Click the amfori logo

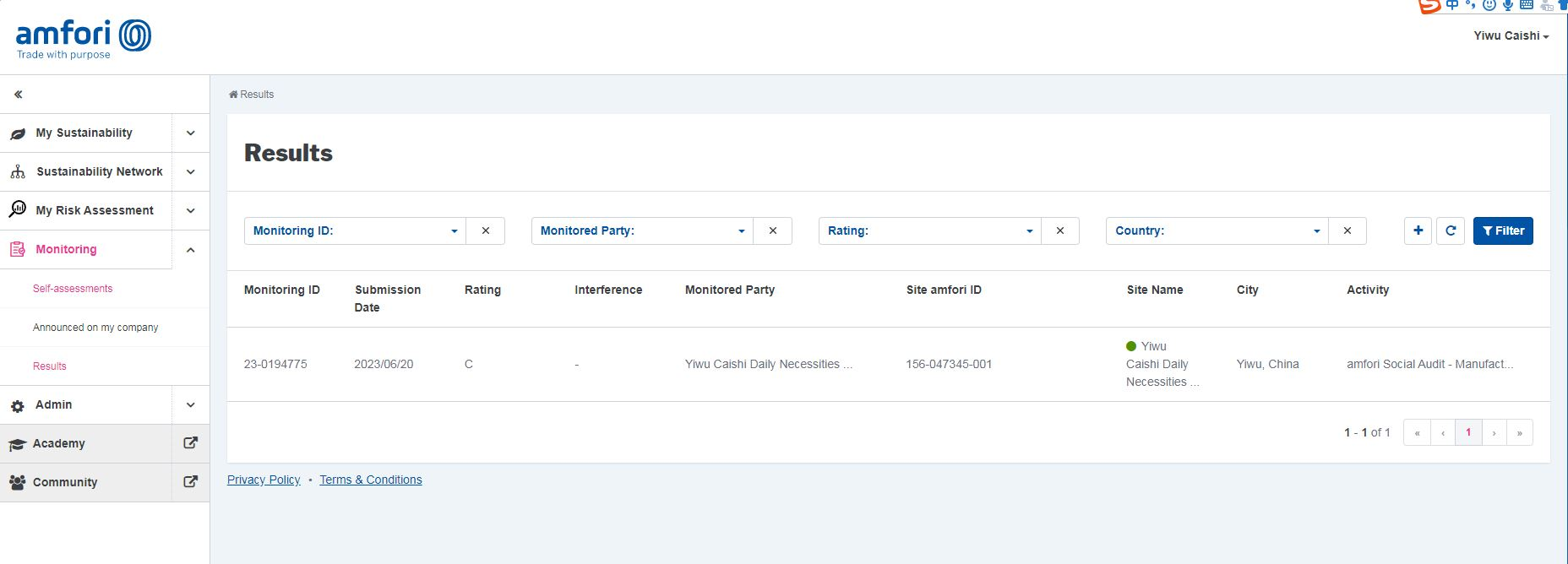point(83,38)
